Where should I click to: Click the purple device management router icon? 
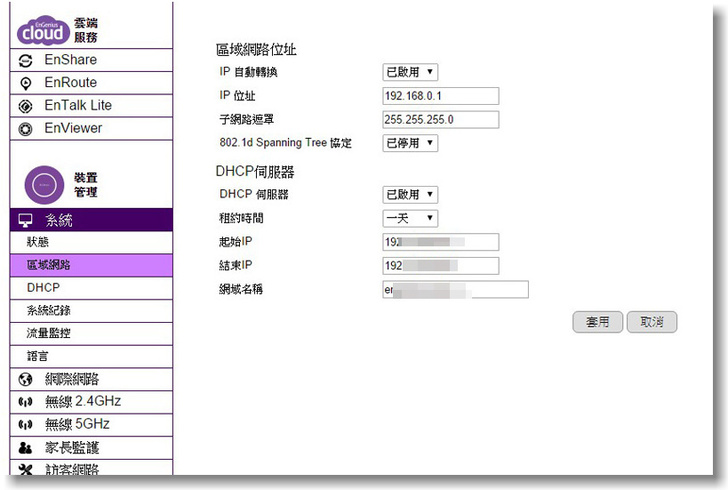[44, 185]
